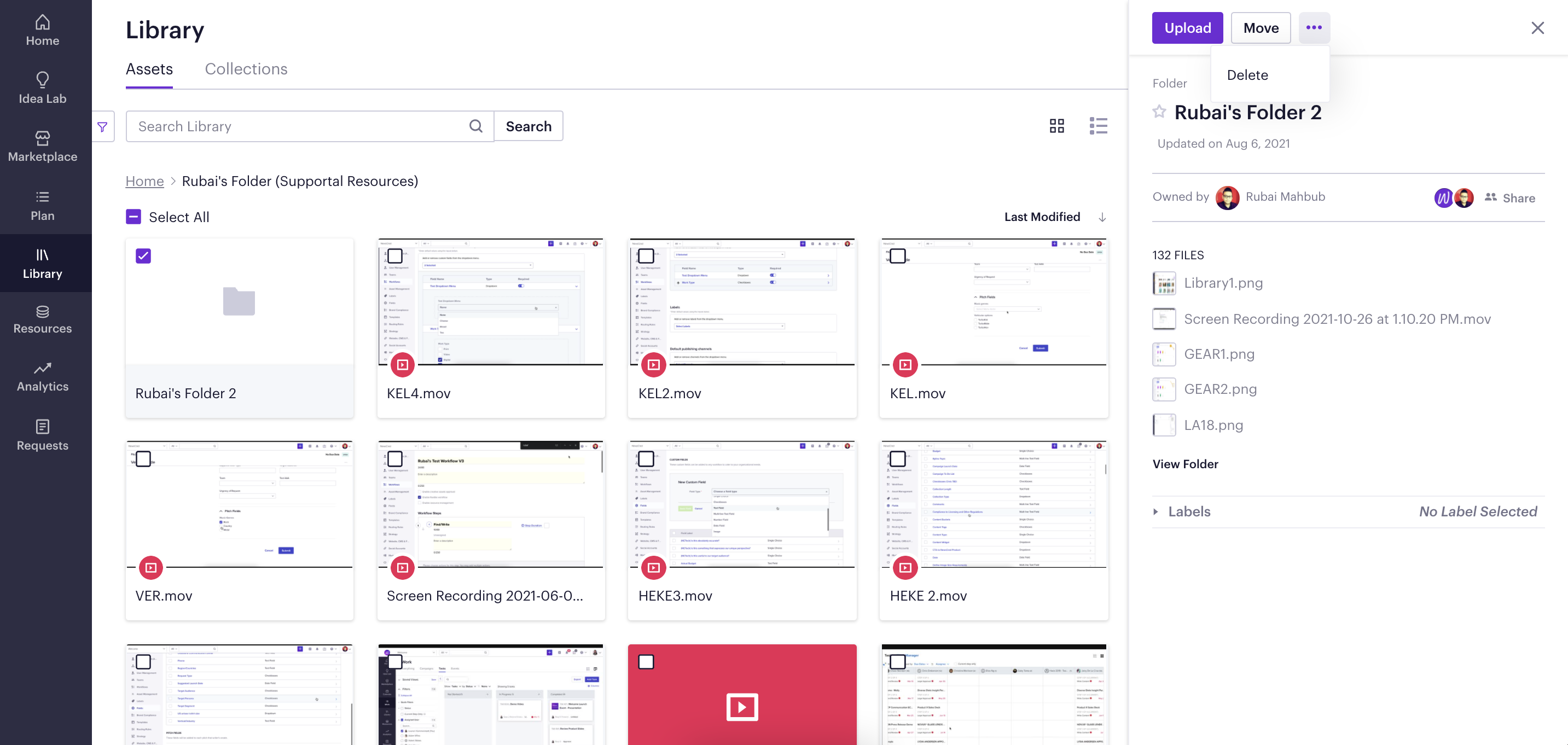The height and width of the screenshot is (745, 1568).
Task: Open Library in the sidebar
Action: point(42,264)
